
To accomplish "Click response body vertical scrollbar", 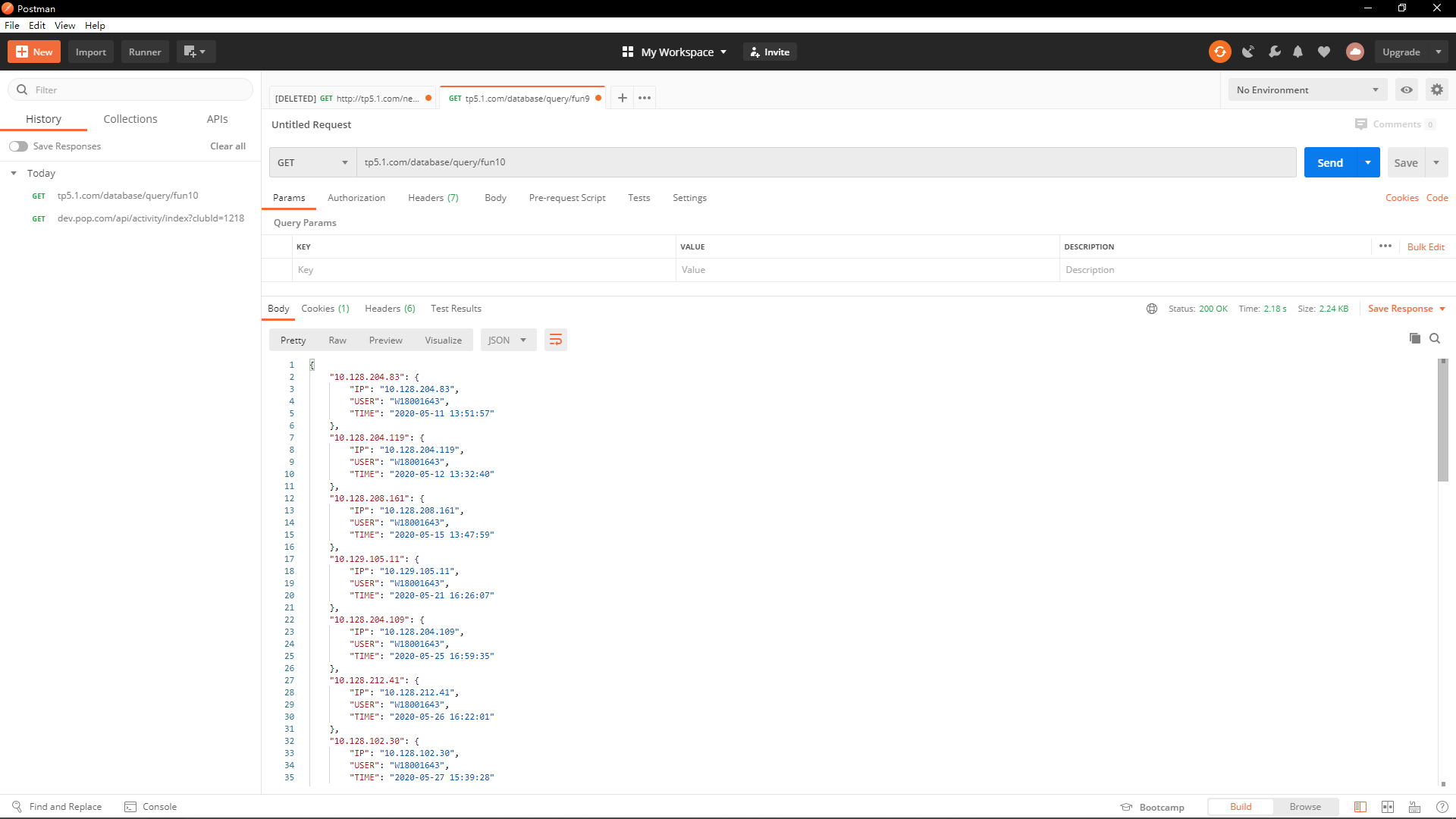I will click(1443, 420).
